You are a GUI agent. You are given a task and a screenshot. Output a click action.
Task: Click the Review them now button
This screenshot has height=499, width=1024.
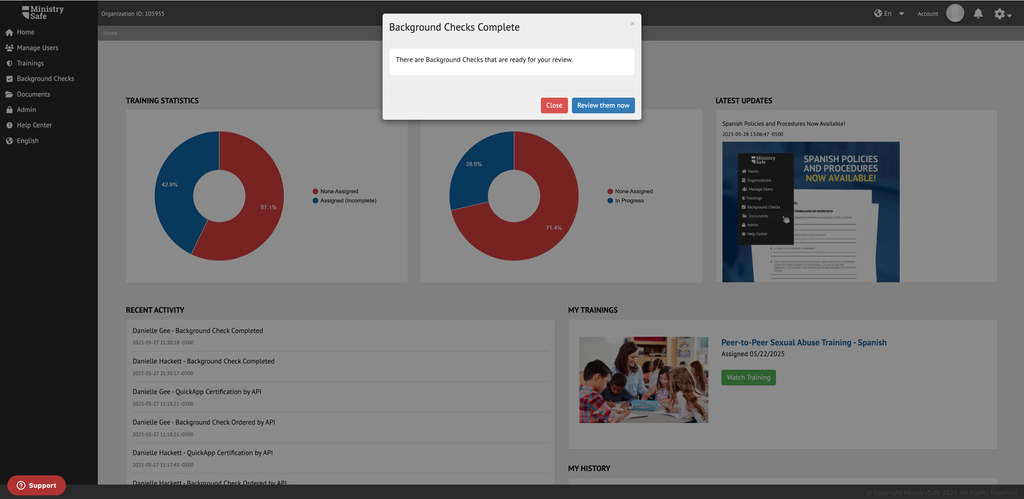click(x=603, y=105)
